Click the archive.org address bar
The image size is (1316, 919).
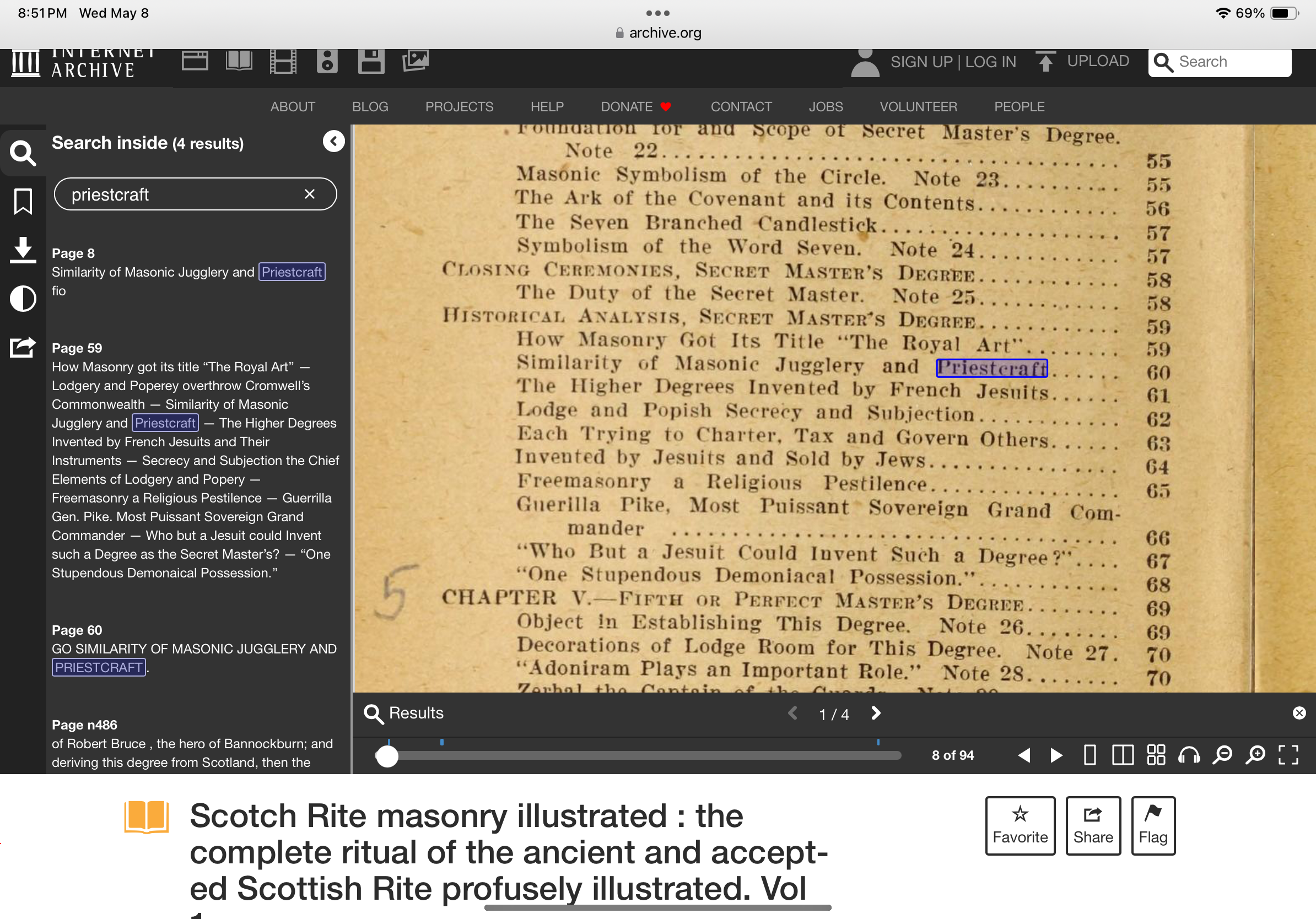(658, 33)
